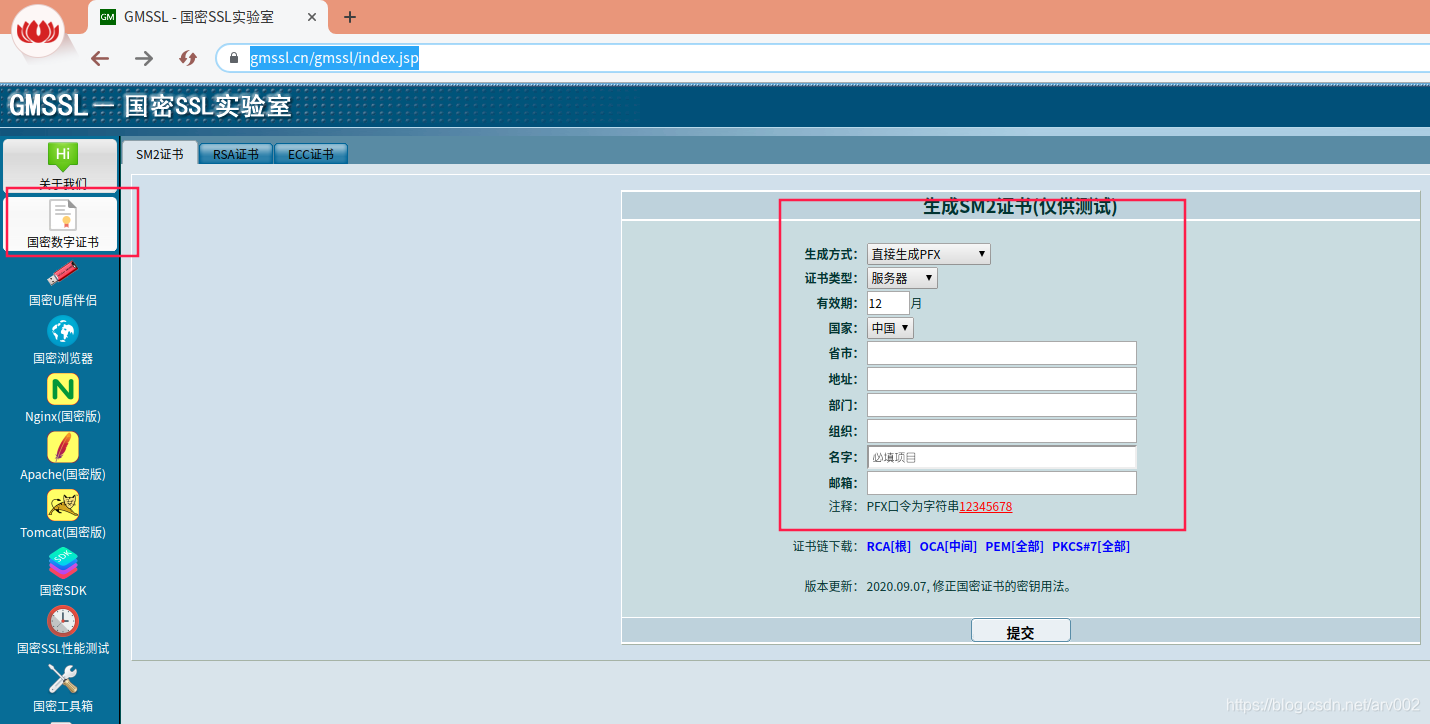The image size is (1430, 724).
Task: Open 国密U盾伴侣 USB icon
Action: (x=62, y=272)
